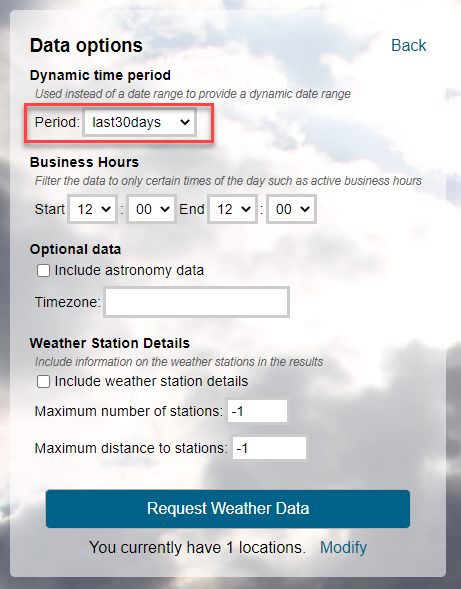Open the Business Hours Start hour dropdown
The height and width of the screenshot is (589, 461).
pyautogui.click(x=92, y=209)
